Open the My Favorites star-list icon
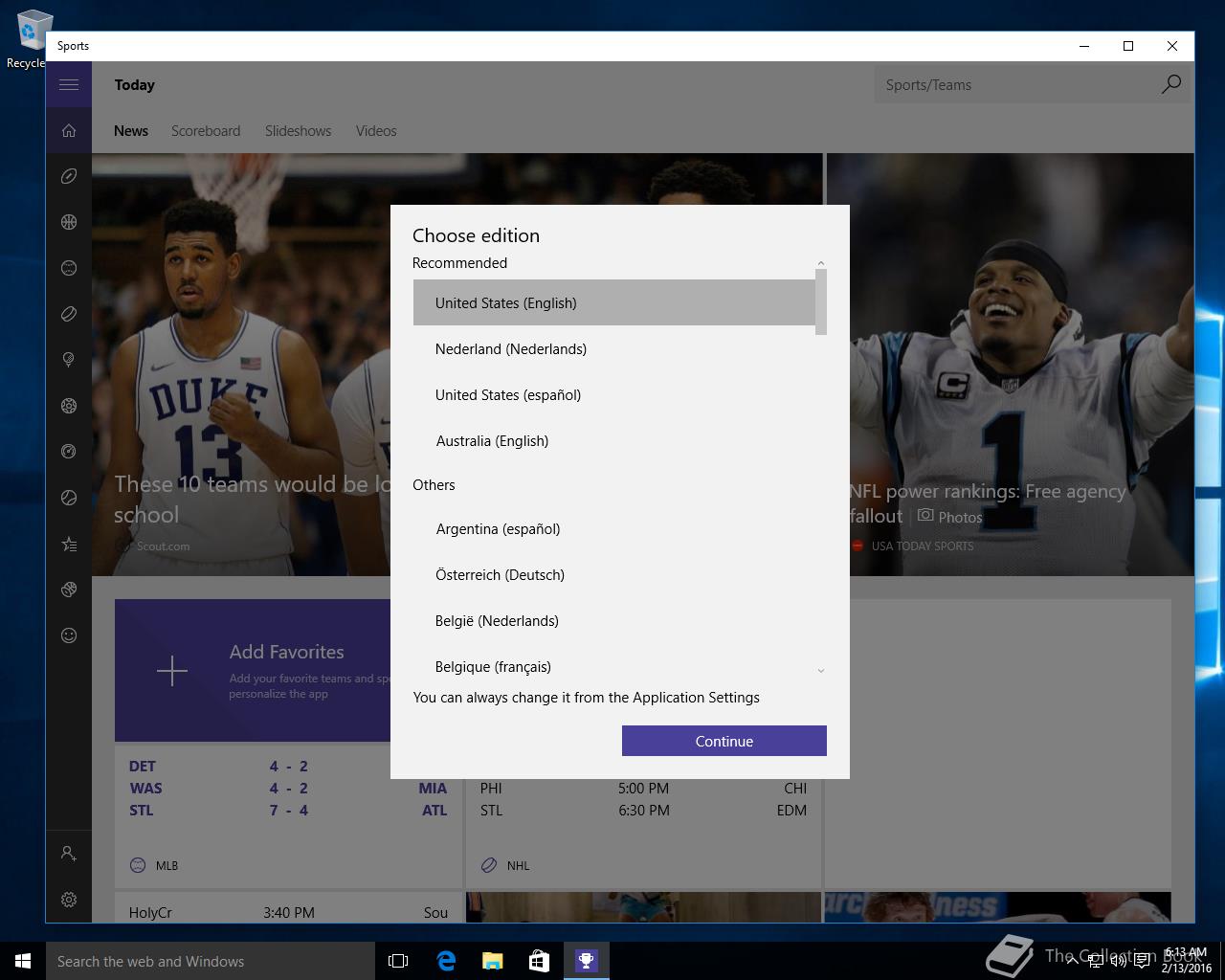Image resolution: width=1225 pixels, height=980 pixels. tap(69, 544)
